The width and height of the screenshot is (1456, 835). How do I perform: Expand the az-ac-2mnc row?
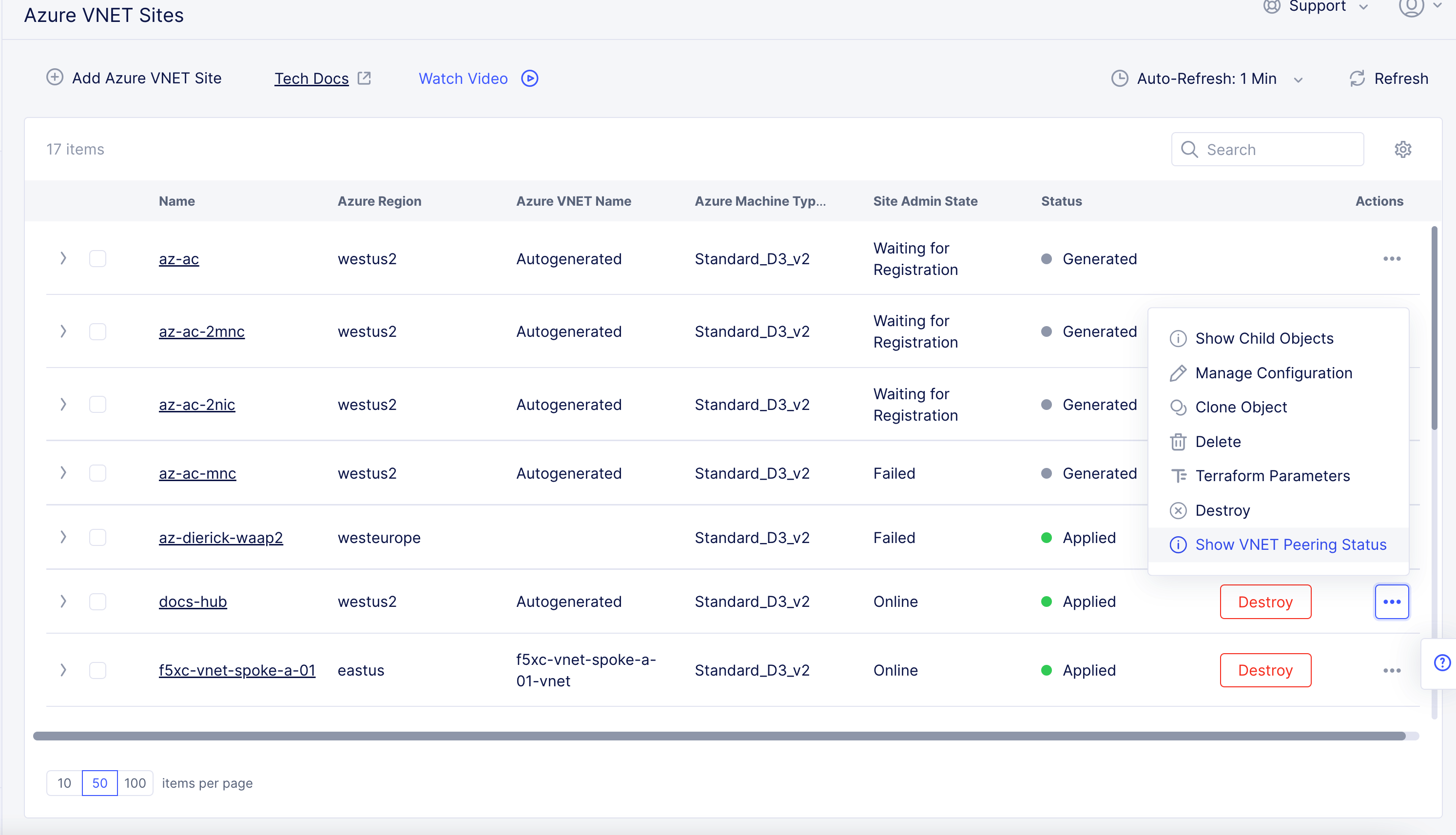[x=63, y=331]
